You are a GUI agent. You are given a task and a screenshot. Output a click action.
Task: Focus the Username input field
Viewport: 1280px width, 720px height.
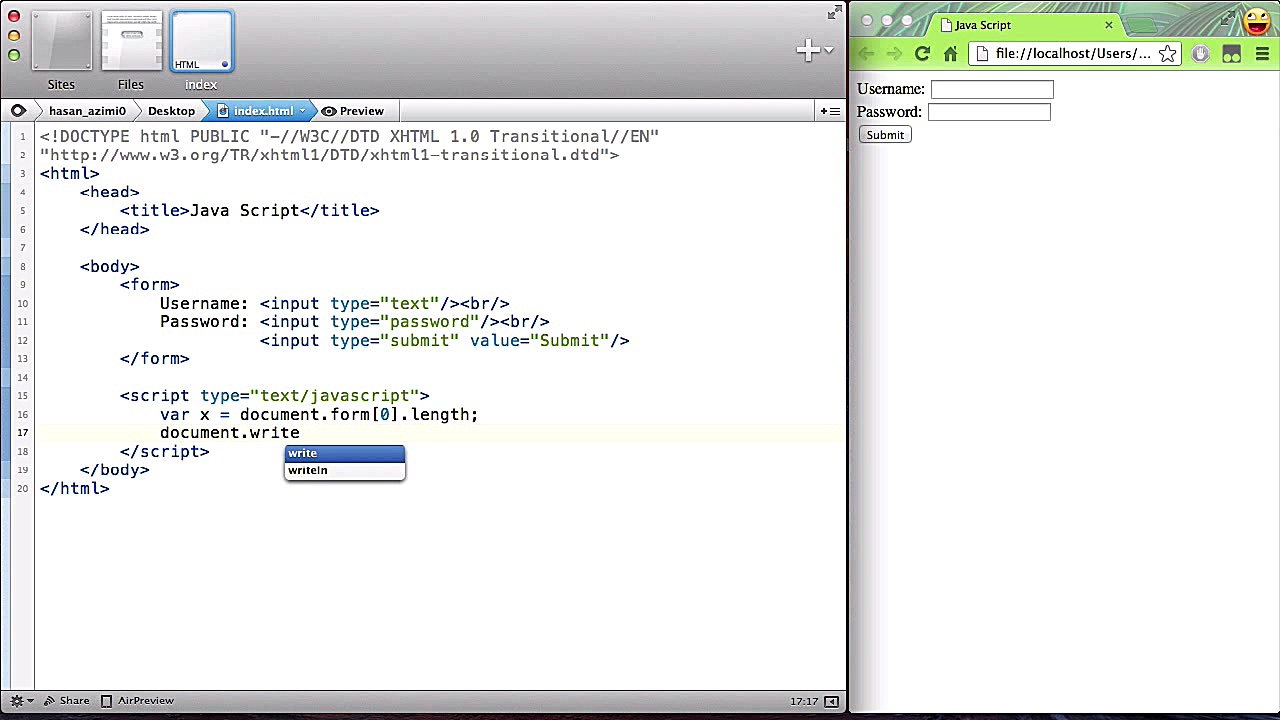[x=992, y=90]
